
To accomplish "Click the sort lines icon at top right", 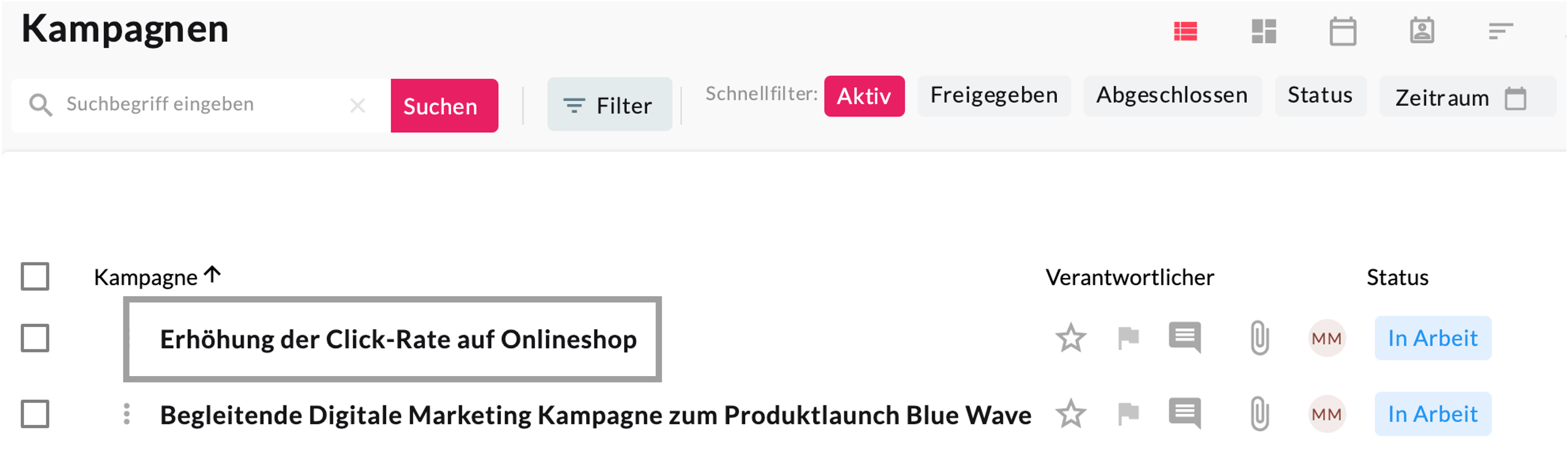I will click(1501, 31).
